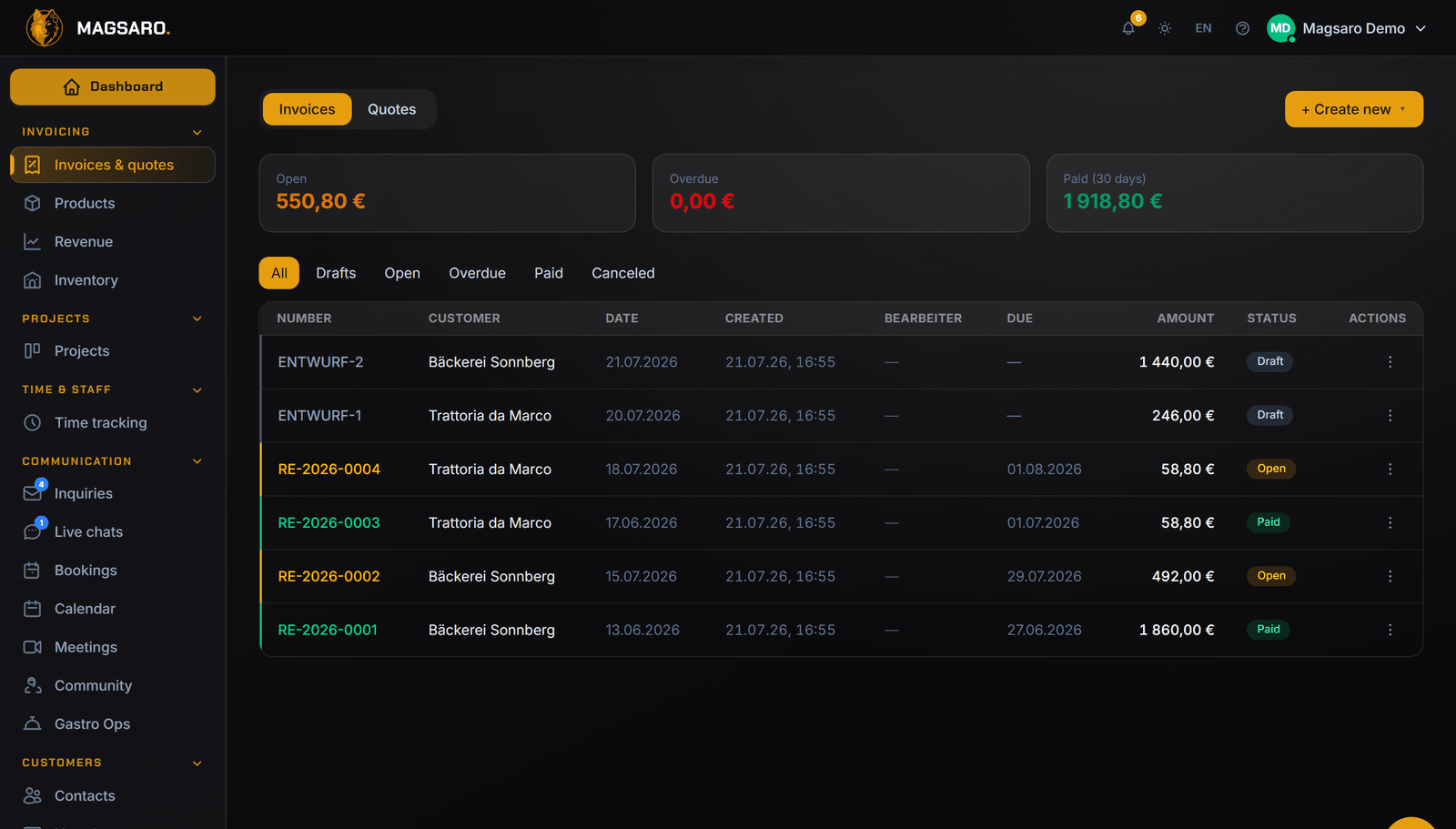1456x829 pixels.
Task: Open Community page
Action: [113, 685]
